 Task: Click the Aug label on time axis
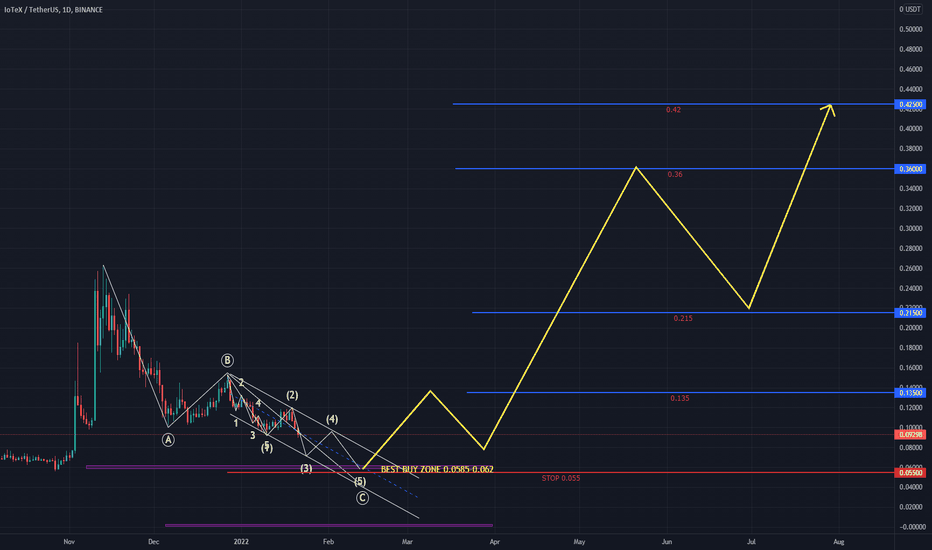839,542
